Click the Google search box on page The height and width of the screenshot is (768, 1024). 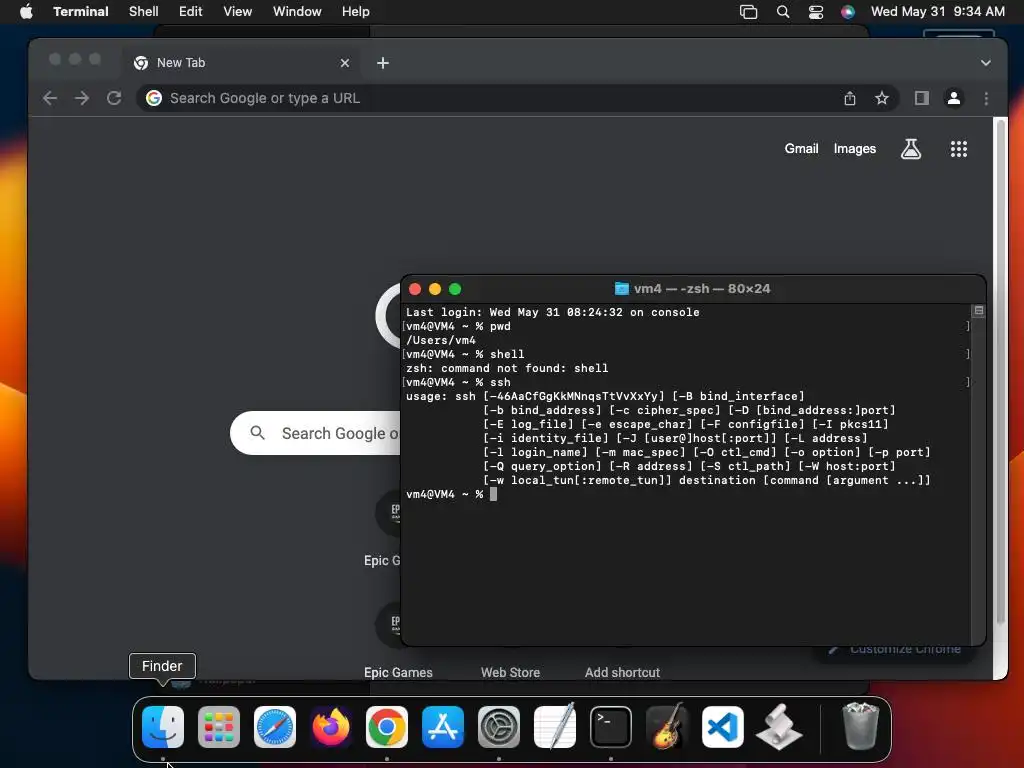coord(315,433)
